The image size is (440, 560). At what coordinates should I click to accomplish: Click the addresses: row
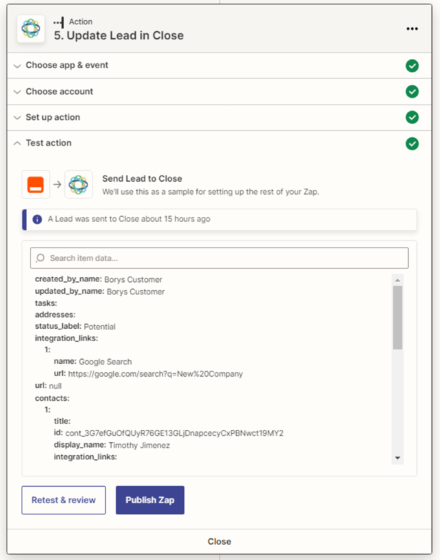[x=55, y=315]
